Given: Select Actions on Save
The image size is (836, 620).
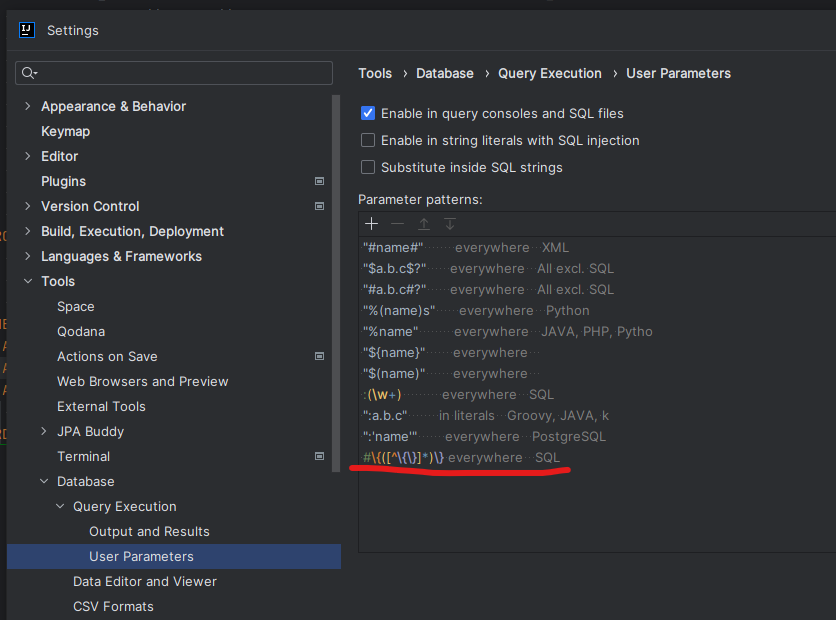Looking at the screenshot, I should [107, 356].
